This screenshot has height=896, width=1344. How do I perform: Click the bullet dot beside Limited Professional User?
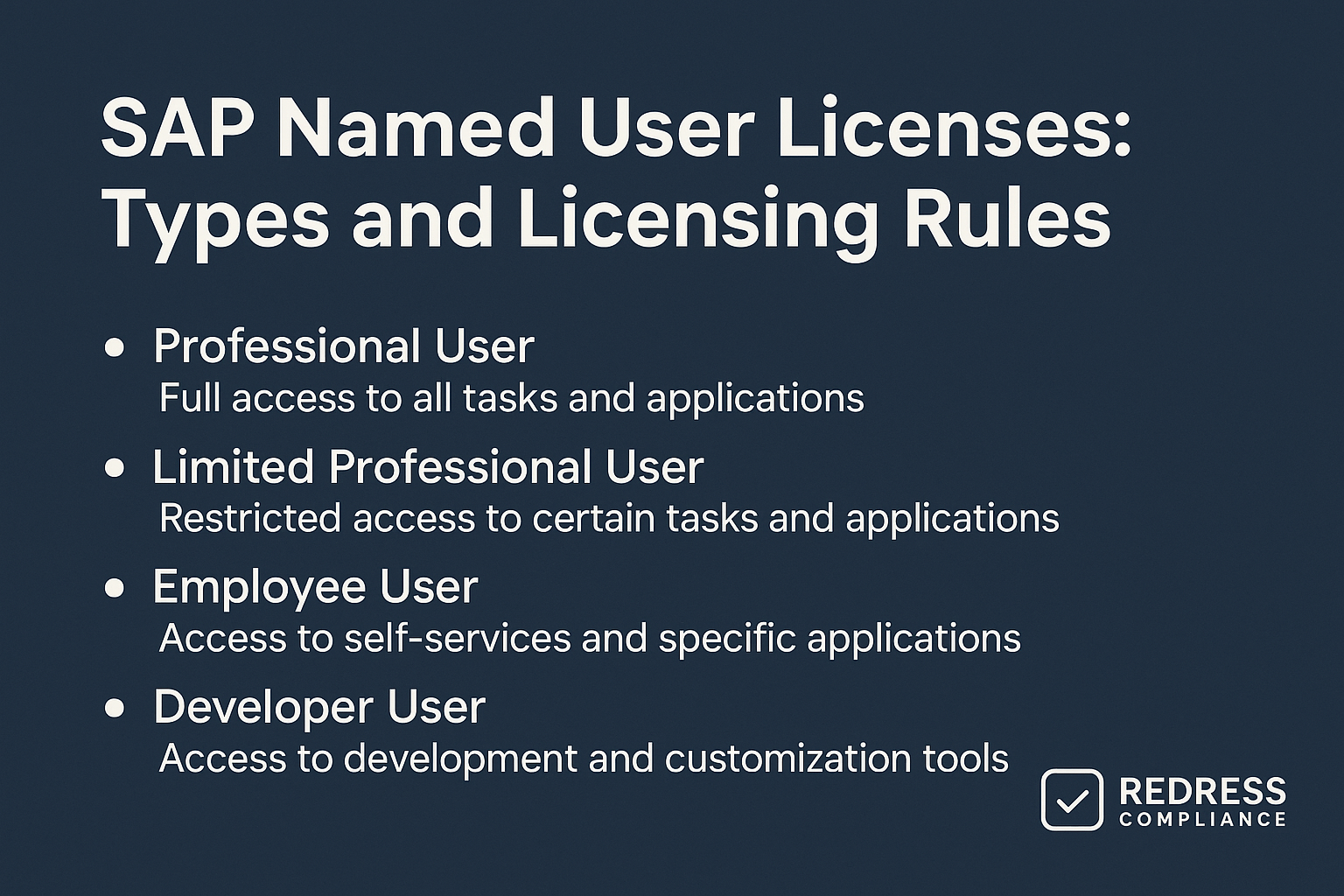click(x=114, y=468)
